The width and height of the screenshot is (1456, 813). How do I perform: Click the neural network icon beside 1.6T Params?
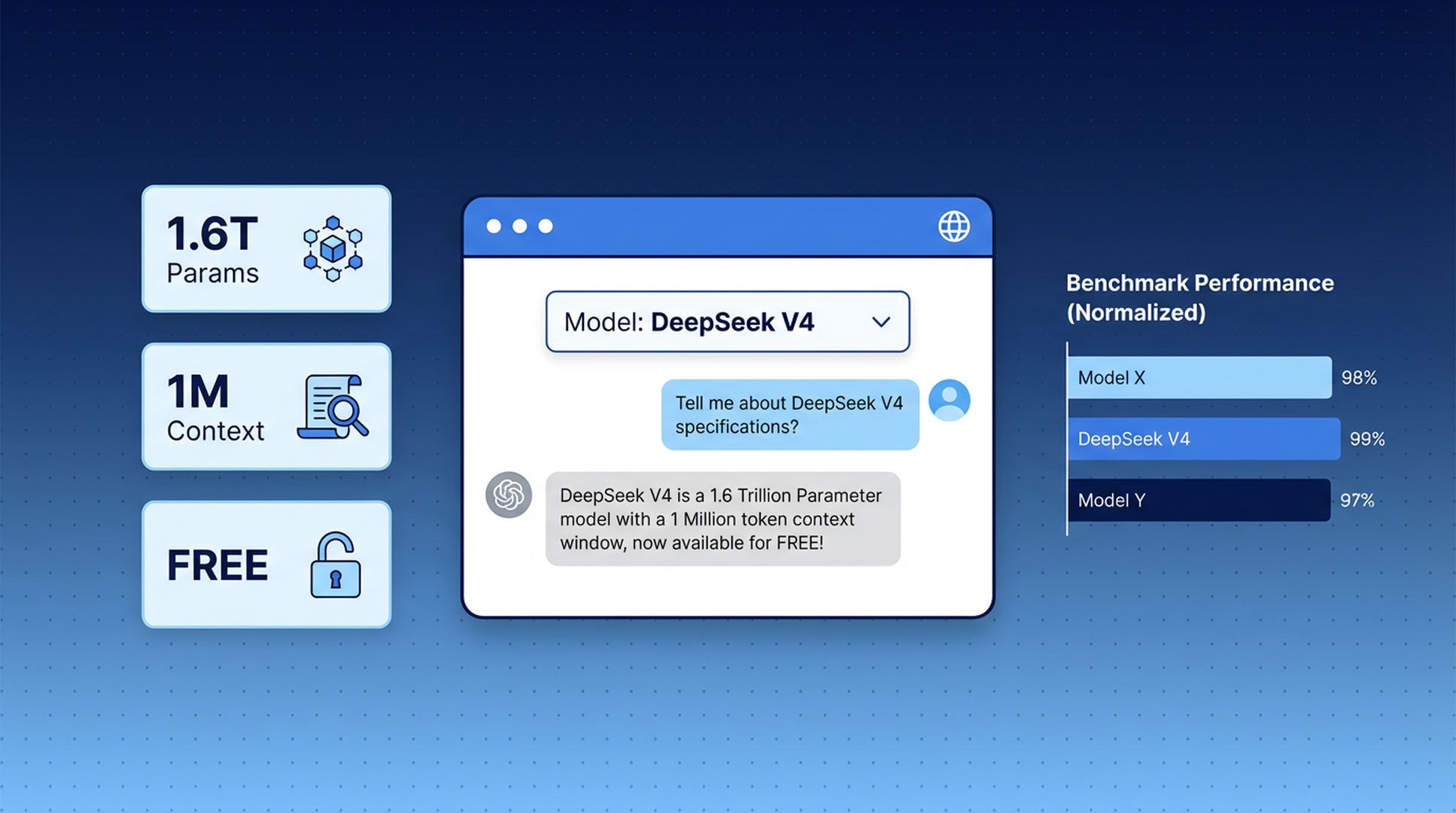[334, 249]
